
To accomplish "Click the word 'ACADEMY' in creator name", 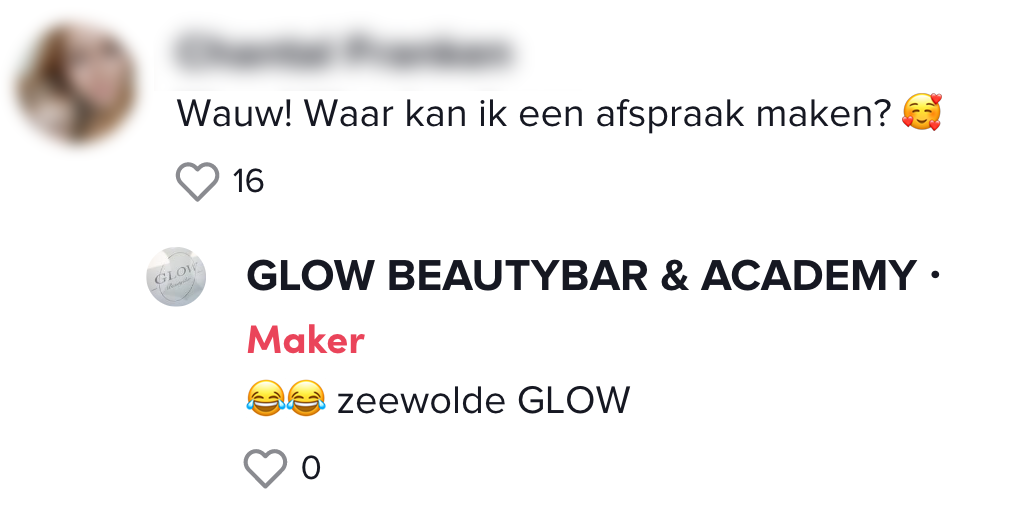I will (x=809, y=276).
